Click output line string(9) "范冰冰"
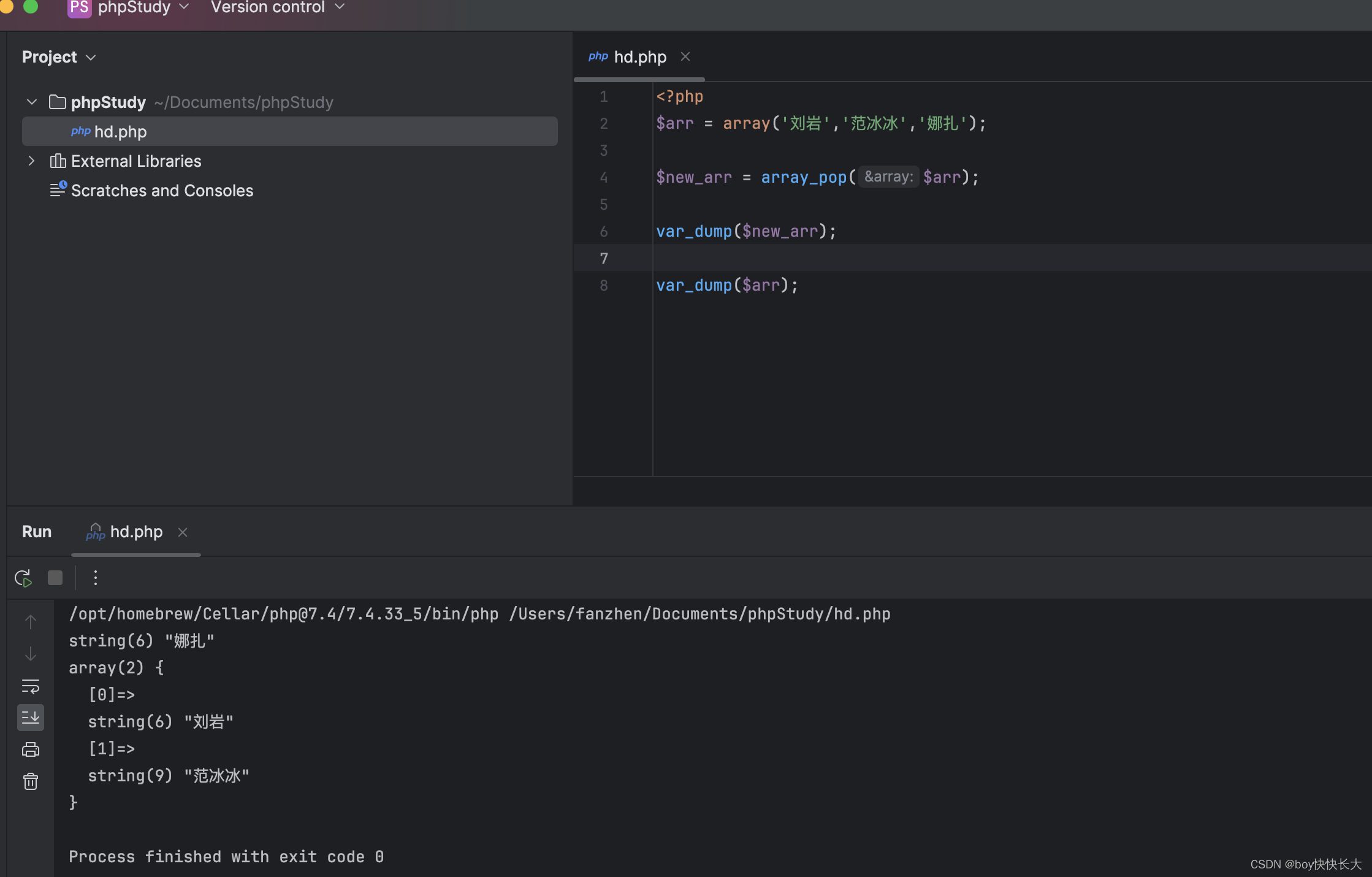The height and width of the screenshot is (877, 1372). [169, 776]
